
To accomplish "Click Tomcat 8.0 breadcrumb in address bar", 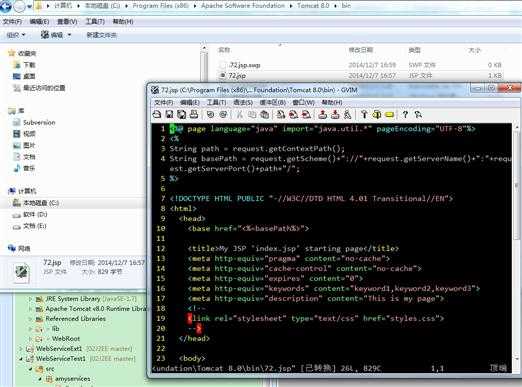I will point(313,6).
